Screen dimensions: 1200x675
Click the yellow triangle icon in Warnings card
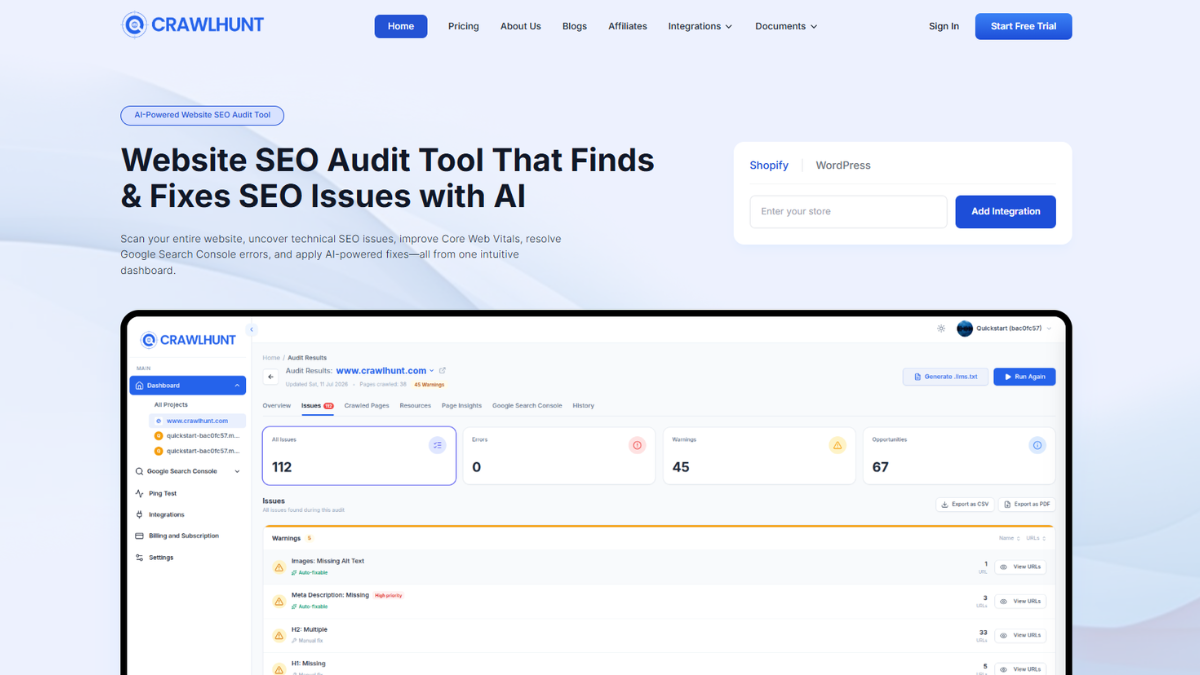(x=837, y=445)
